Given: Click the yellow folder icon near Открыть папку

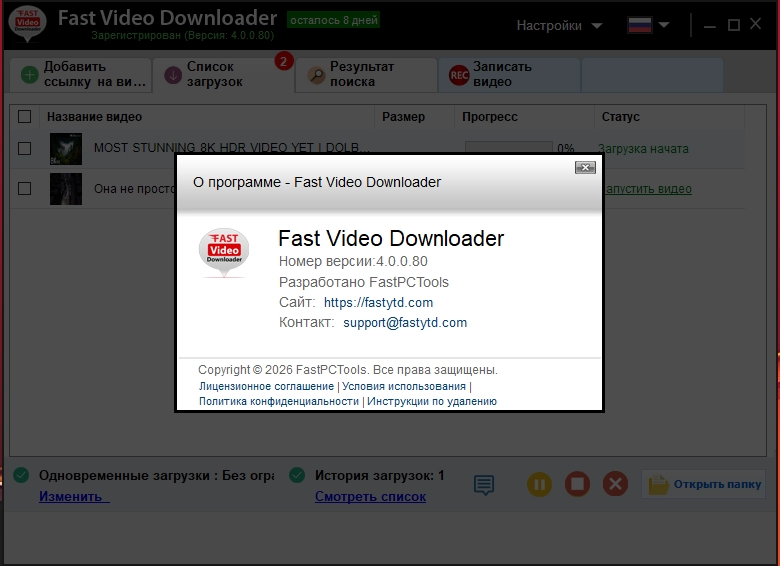Looking at the screenshot, I should [x=658, y=485].
